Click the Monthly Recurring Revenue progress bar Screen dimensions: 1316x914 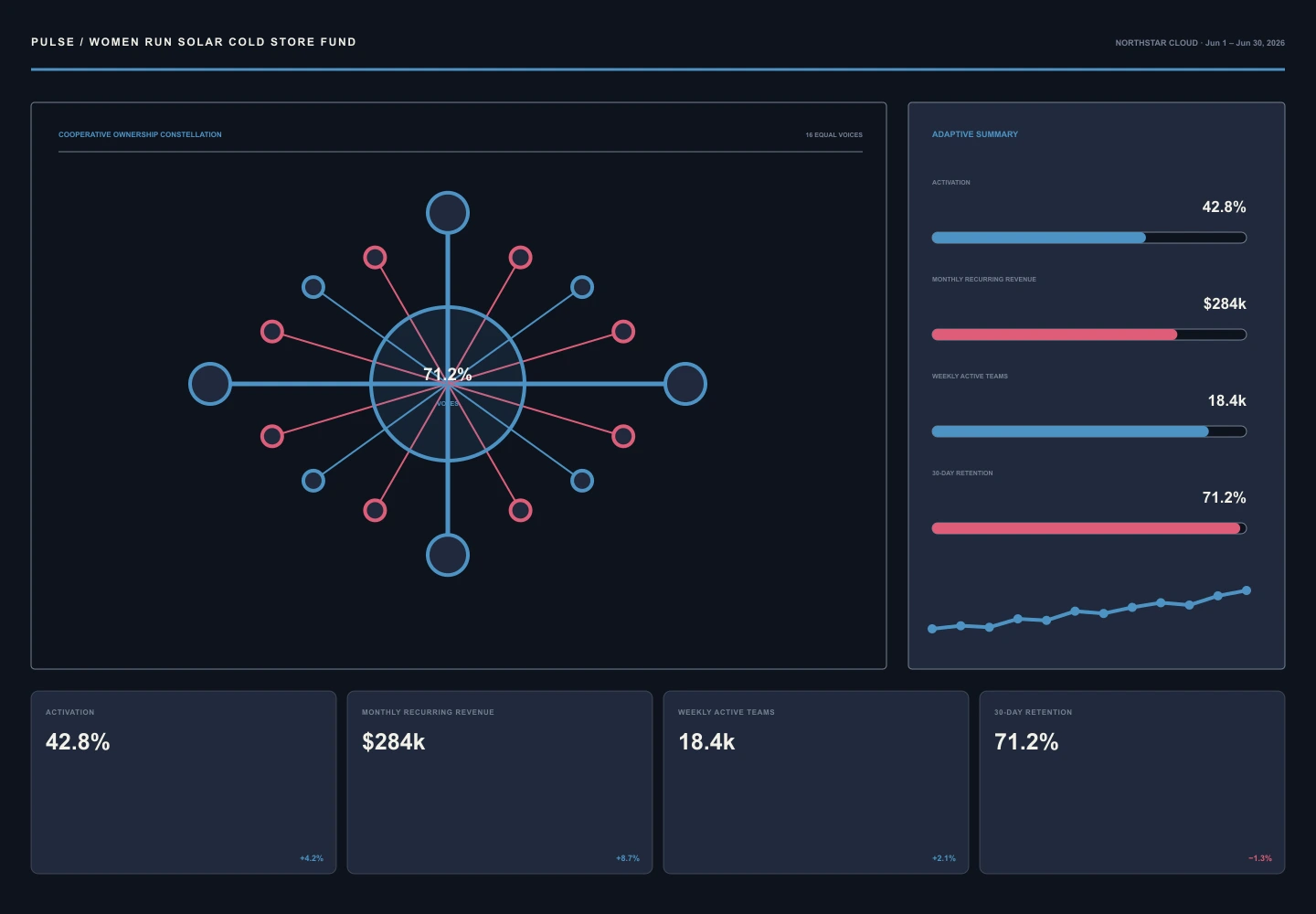click(x=1089, y=335)
